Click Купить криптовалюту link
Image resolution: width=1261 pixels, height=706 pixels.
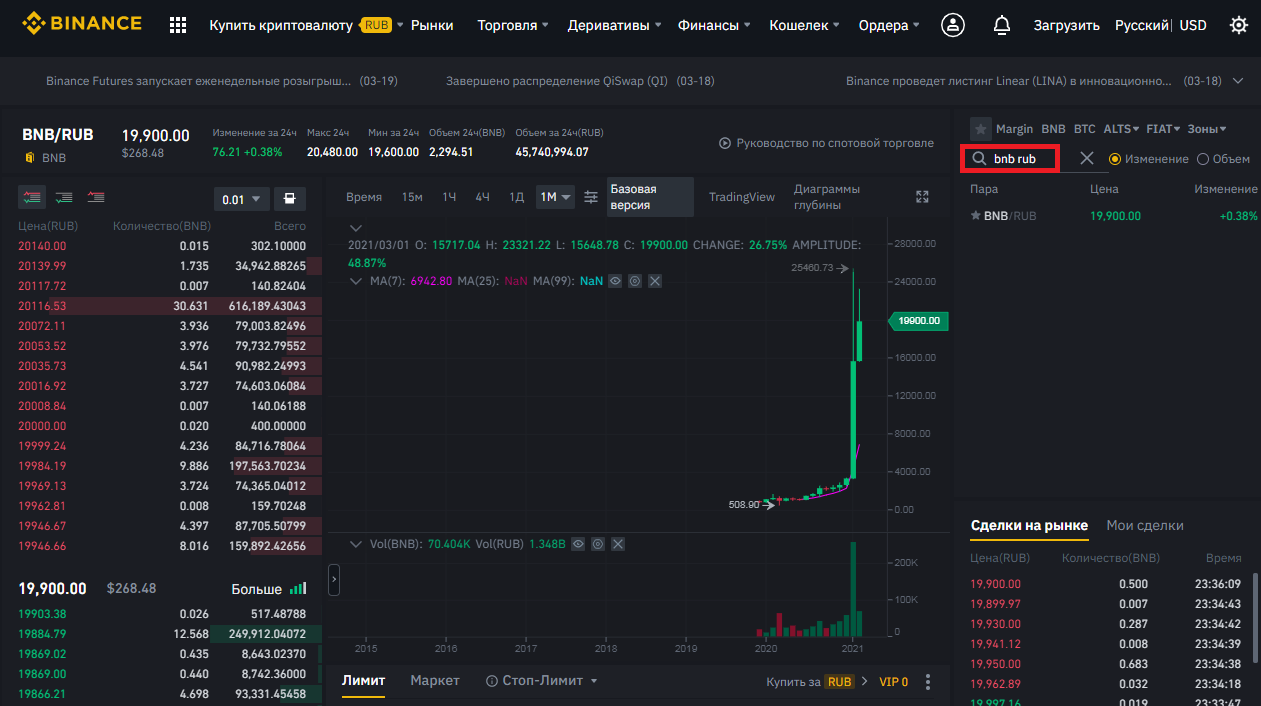(281, 25)
